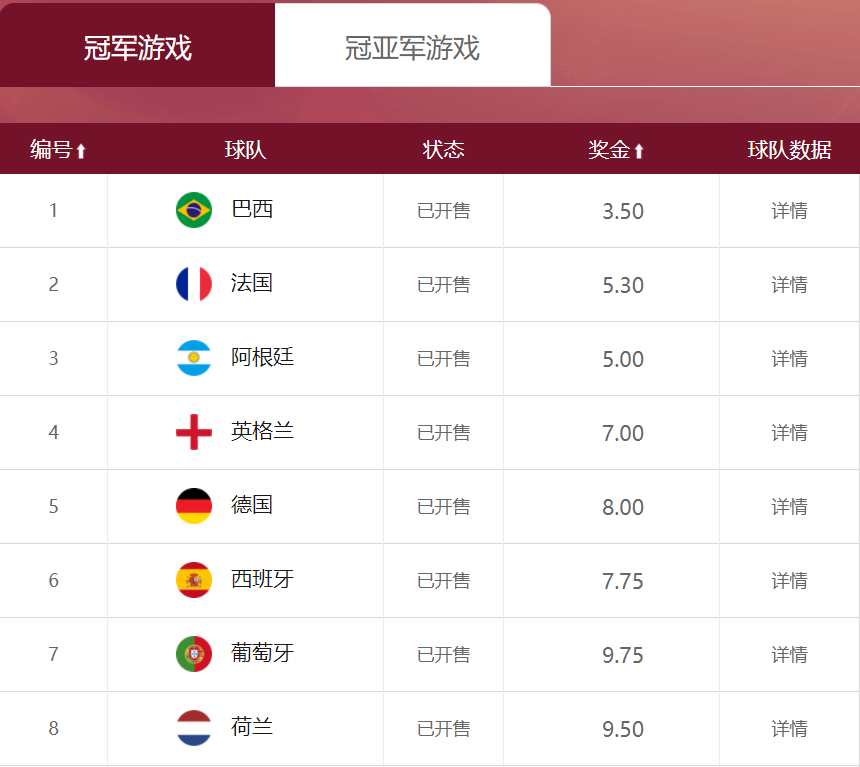860x767 pixels.
Task: Click the Netherlands flag icon
Action: click(194, 728)
